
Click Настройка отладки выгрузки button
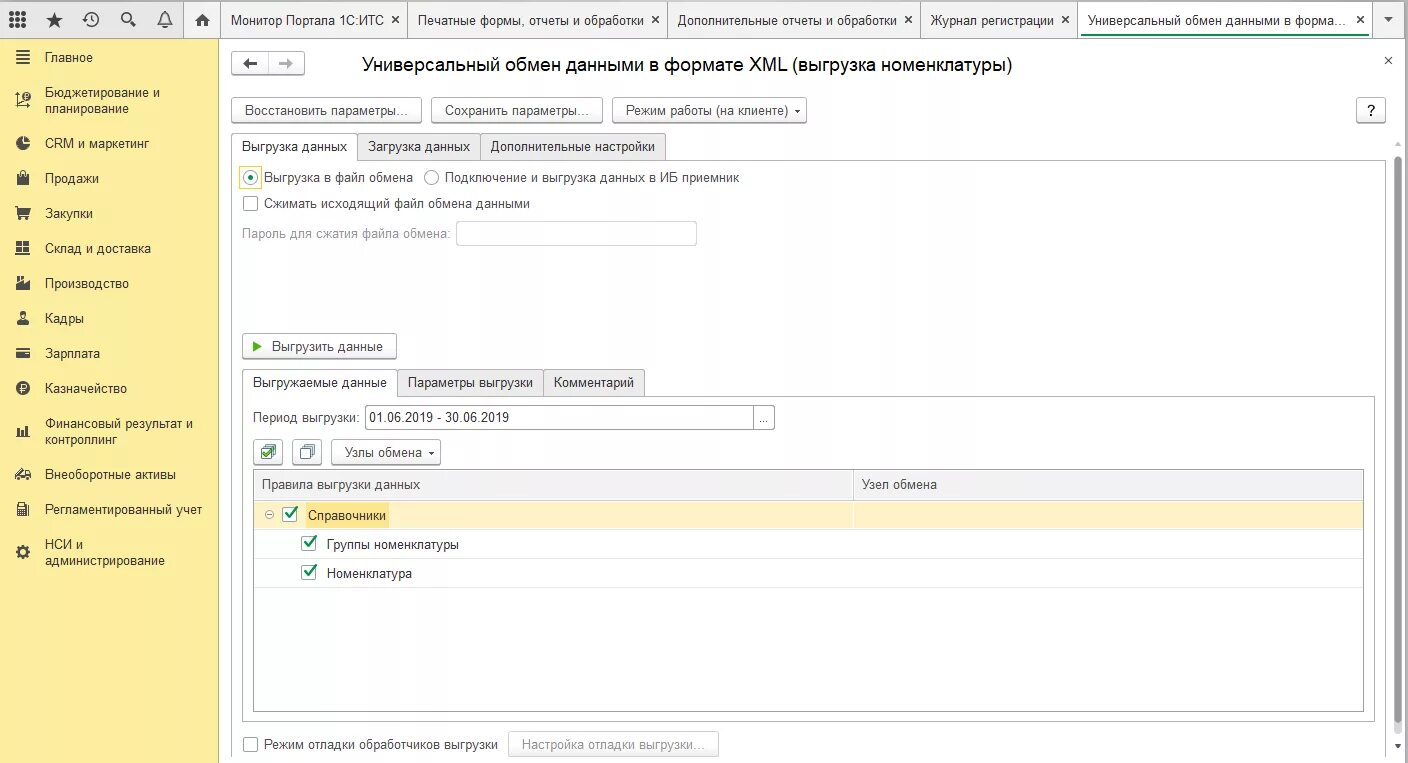pyautogui.click(x=613, y=744)
